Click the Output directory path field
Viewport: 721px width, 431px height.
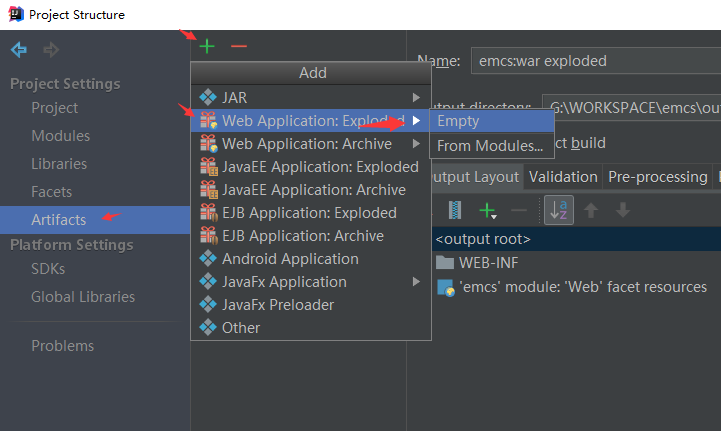(632, 108)
